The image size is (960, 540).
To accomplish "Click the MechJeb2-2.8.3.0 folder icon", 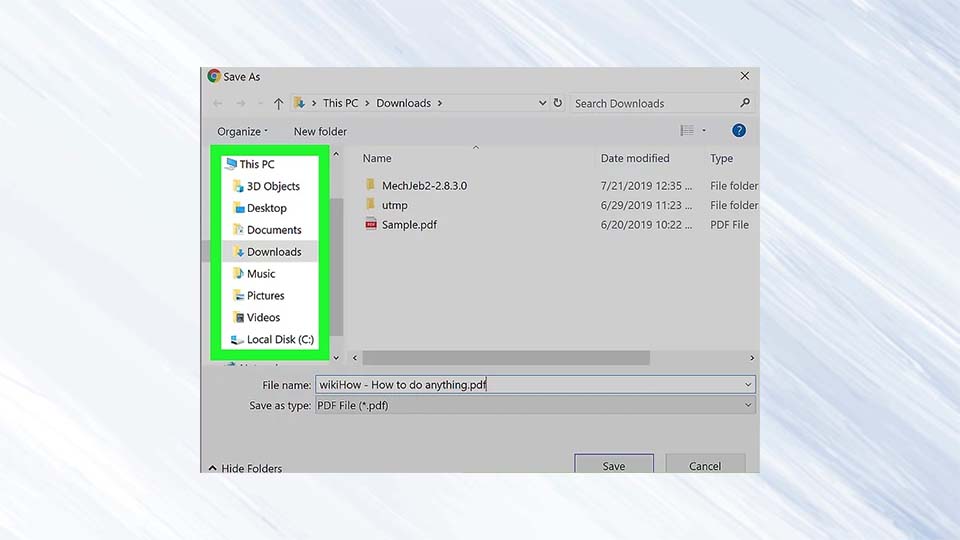I will (x=370, y=185).
